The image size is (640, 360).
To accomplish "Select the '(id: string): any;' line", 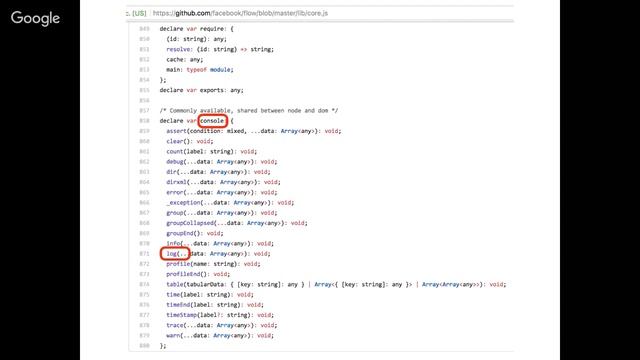I will point(196,39).
